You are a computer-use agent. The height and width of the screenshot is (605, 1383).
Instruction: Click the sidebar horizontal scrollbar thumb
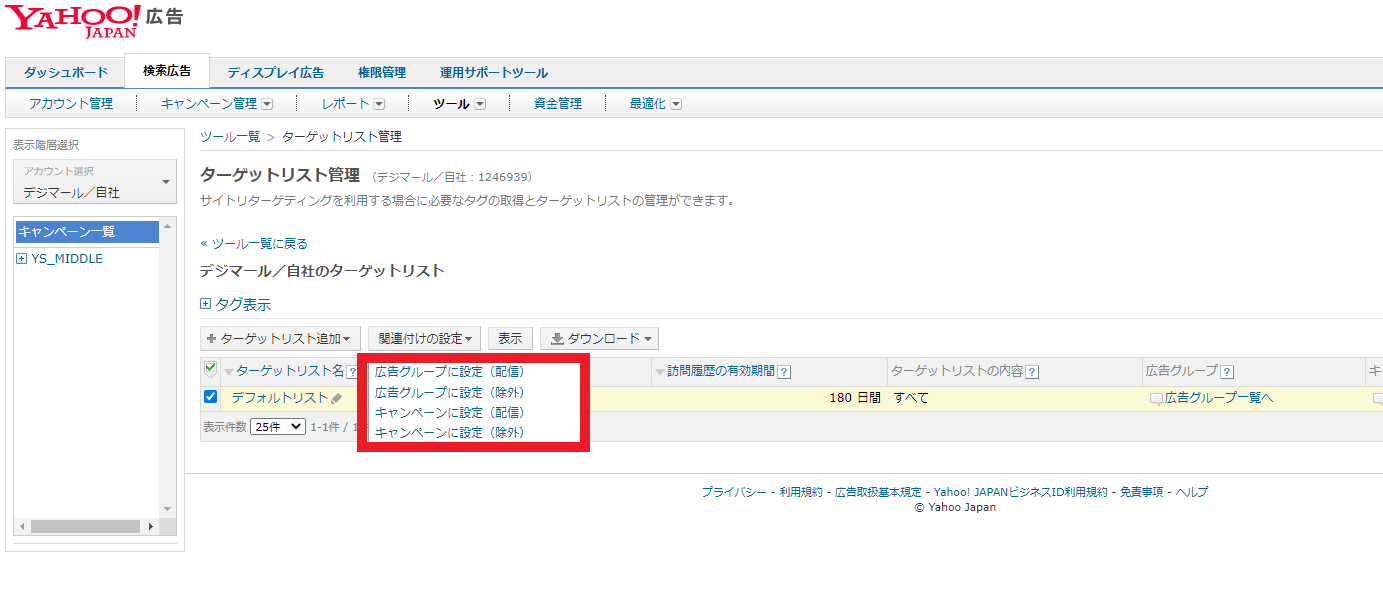coord(85,526)
